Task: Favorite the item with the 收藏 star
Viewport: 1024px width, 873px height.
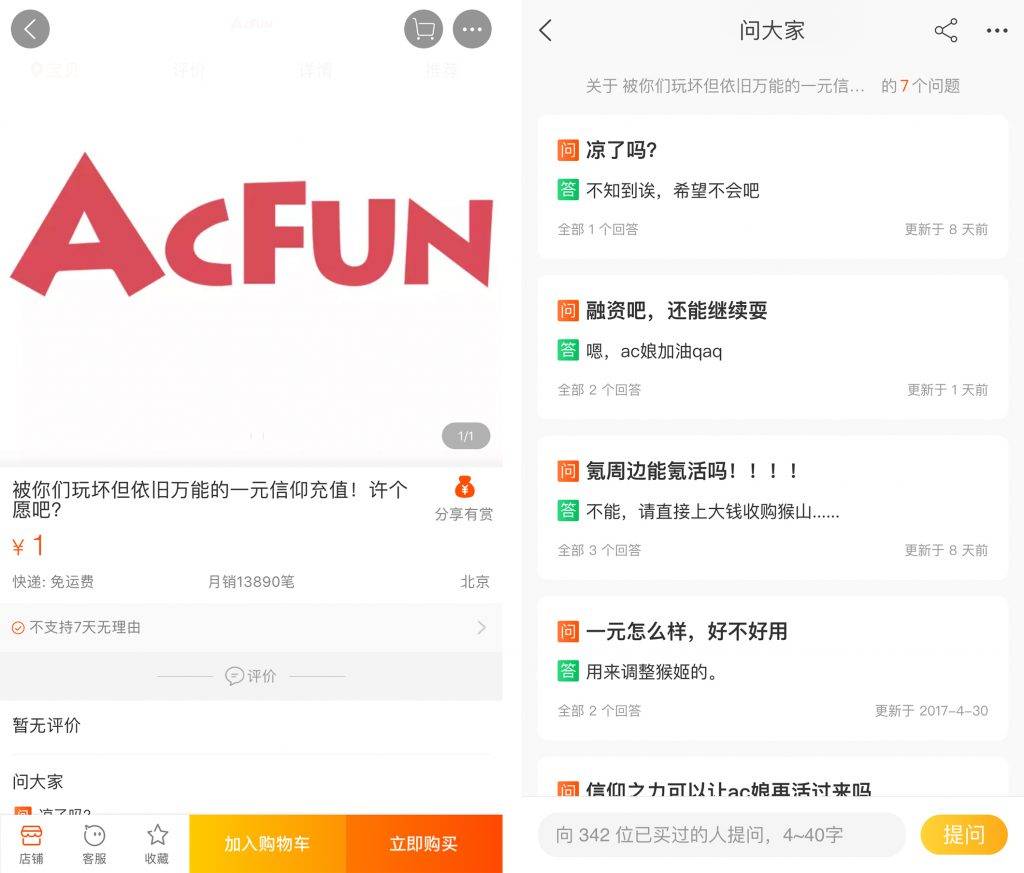Action: [x=156, y=842]
